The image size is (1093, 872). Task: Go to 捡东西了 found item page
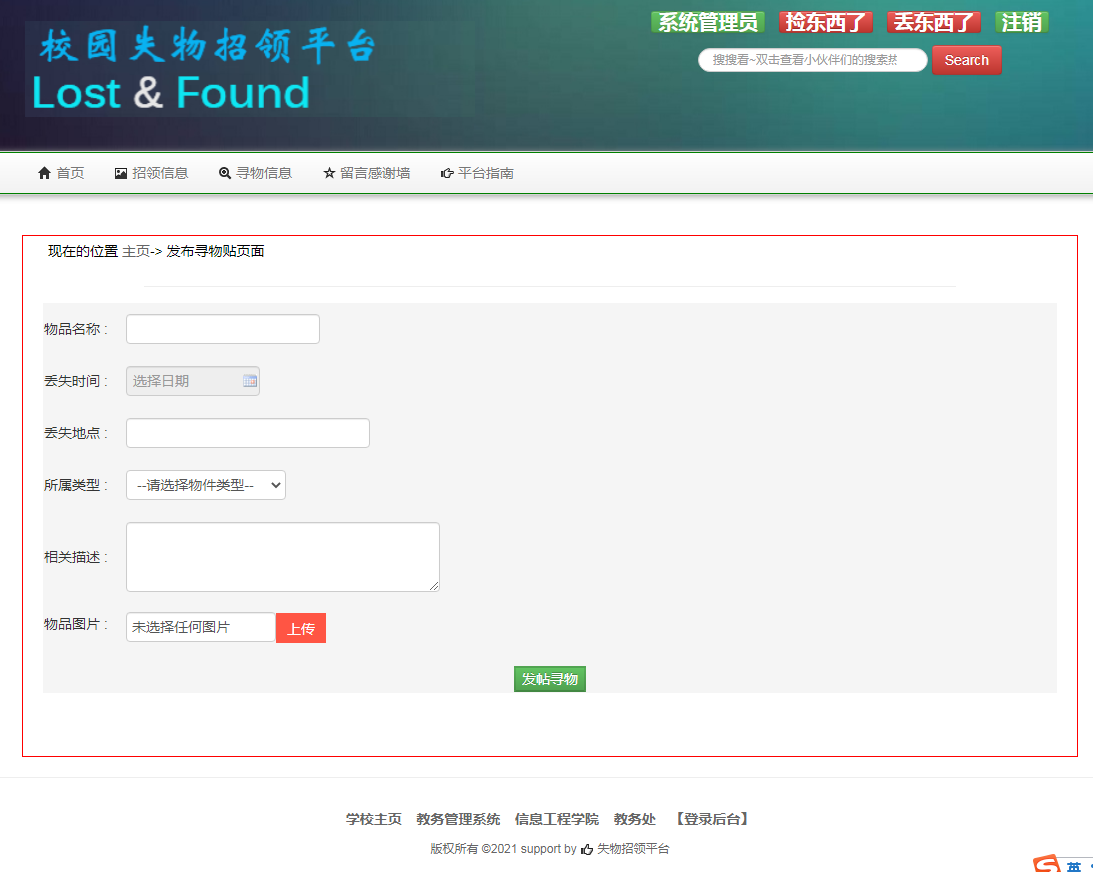pyautogui.click(x=826, y=22)
